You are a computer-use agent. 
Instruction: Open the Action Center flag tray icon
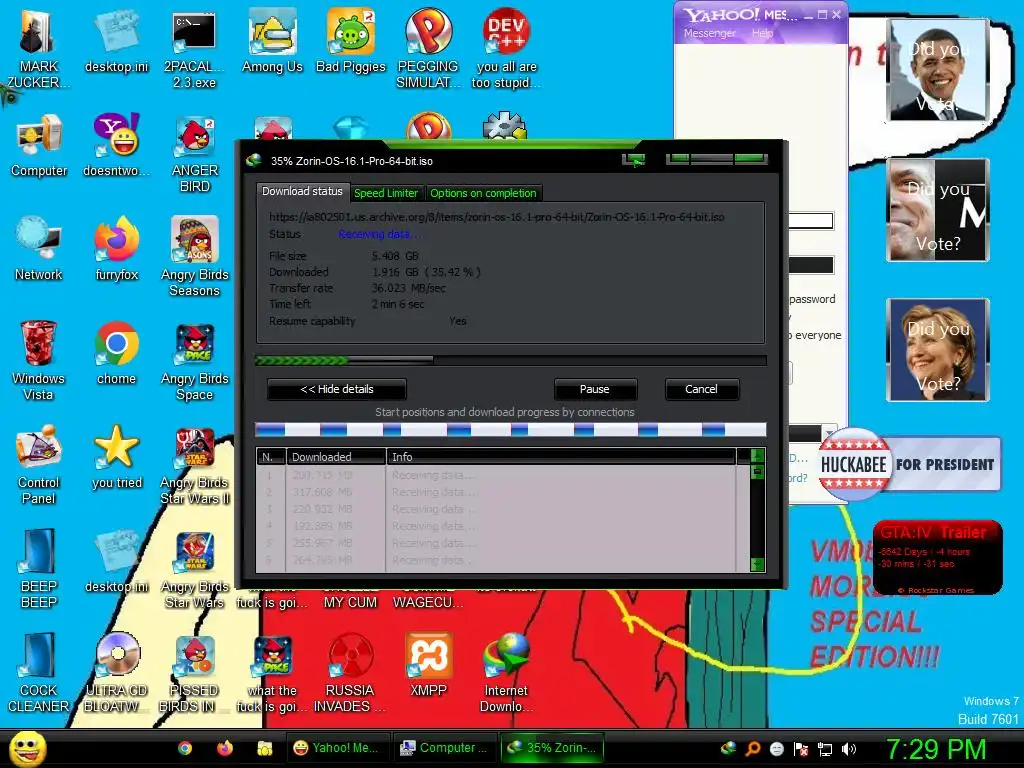coord(801,748)
